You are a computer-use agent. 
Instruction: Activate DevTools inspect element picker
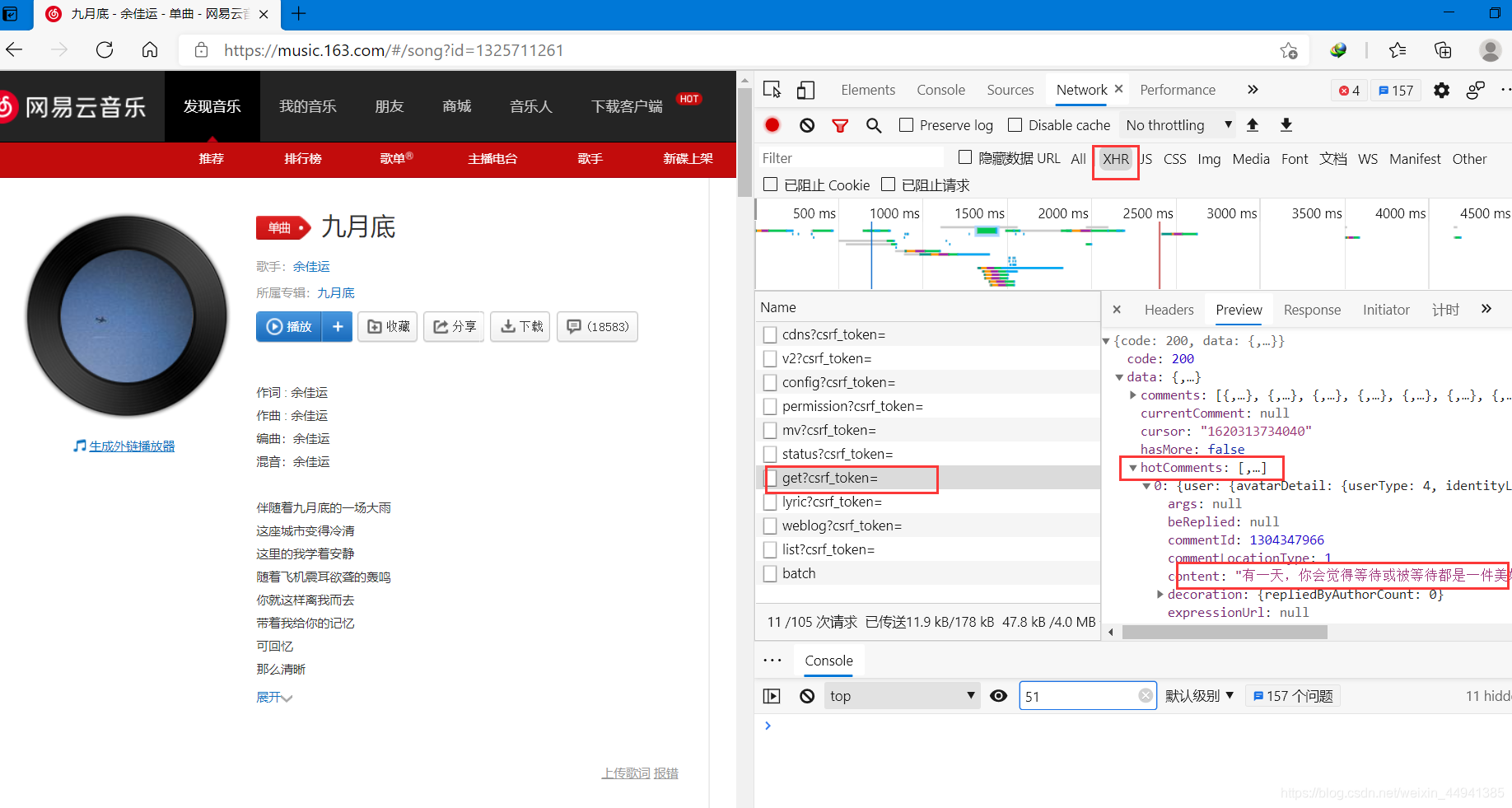pos(772,90)
